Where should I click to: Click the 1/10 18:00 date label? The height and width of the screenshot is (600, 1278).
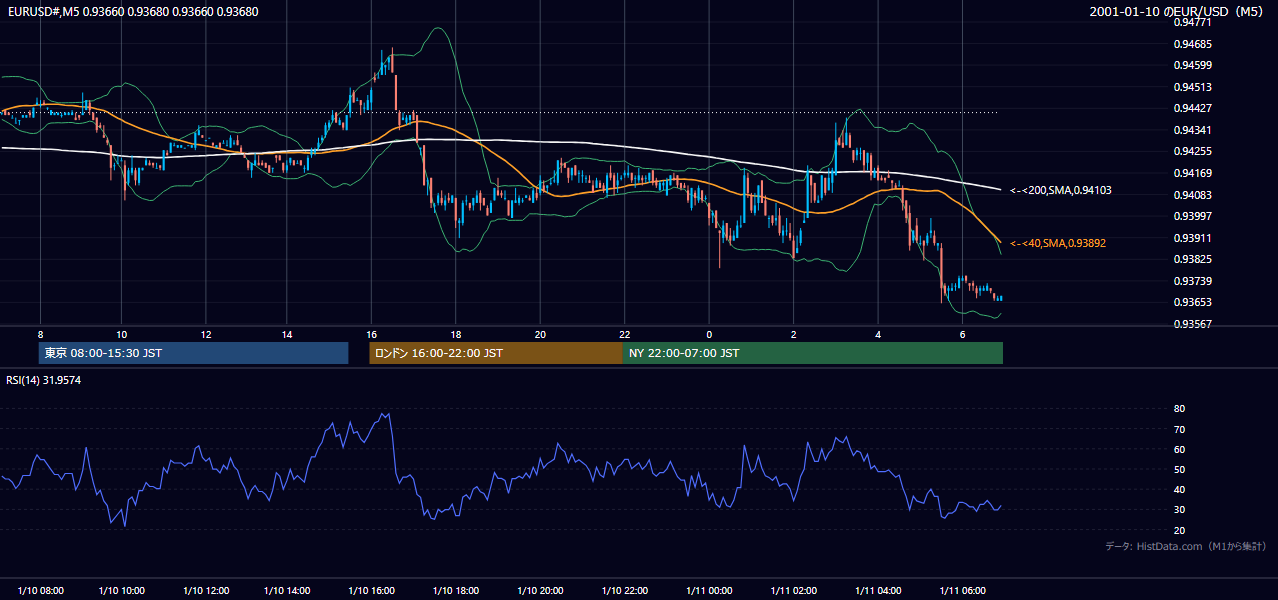click(456, 590)
